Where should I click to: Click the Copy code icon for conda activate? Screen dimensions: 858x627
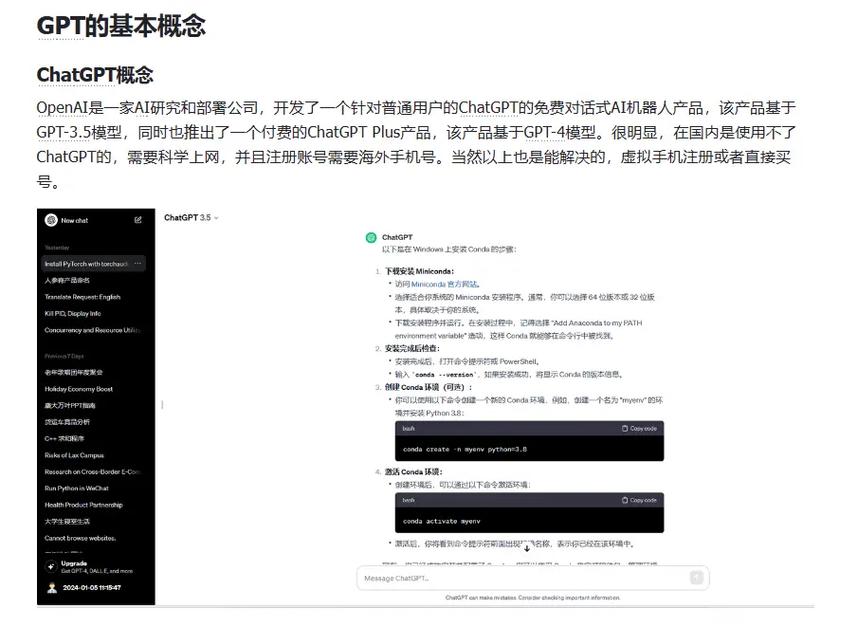[627, 500]
